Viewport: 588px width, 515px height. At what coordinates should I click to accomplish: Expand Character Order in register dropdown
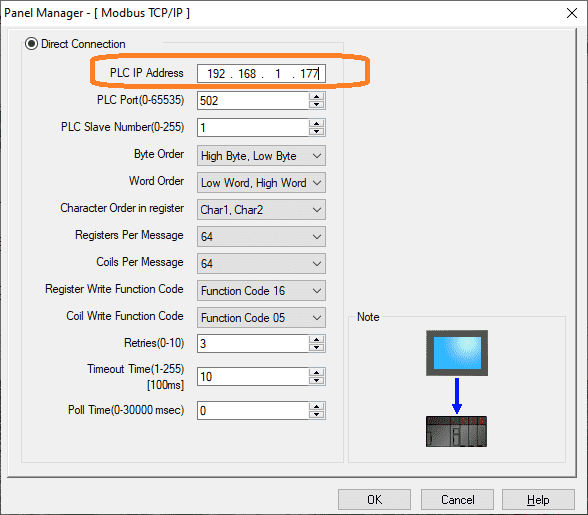point(261,210)
